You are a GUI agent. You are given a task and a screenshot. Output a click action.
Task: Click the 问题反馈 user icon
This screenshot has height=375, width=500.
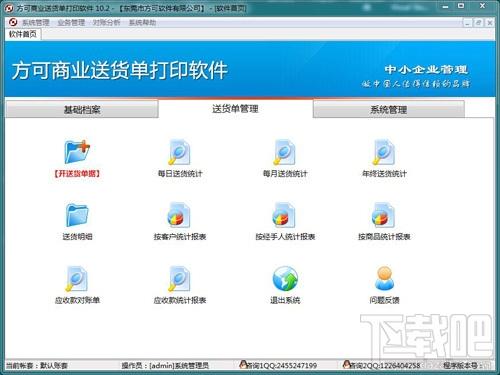(384, 278)
